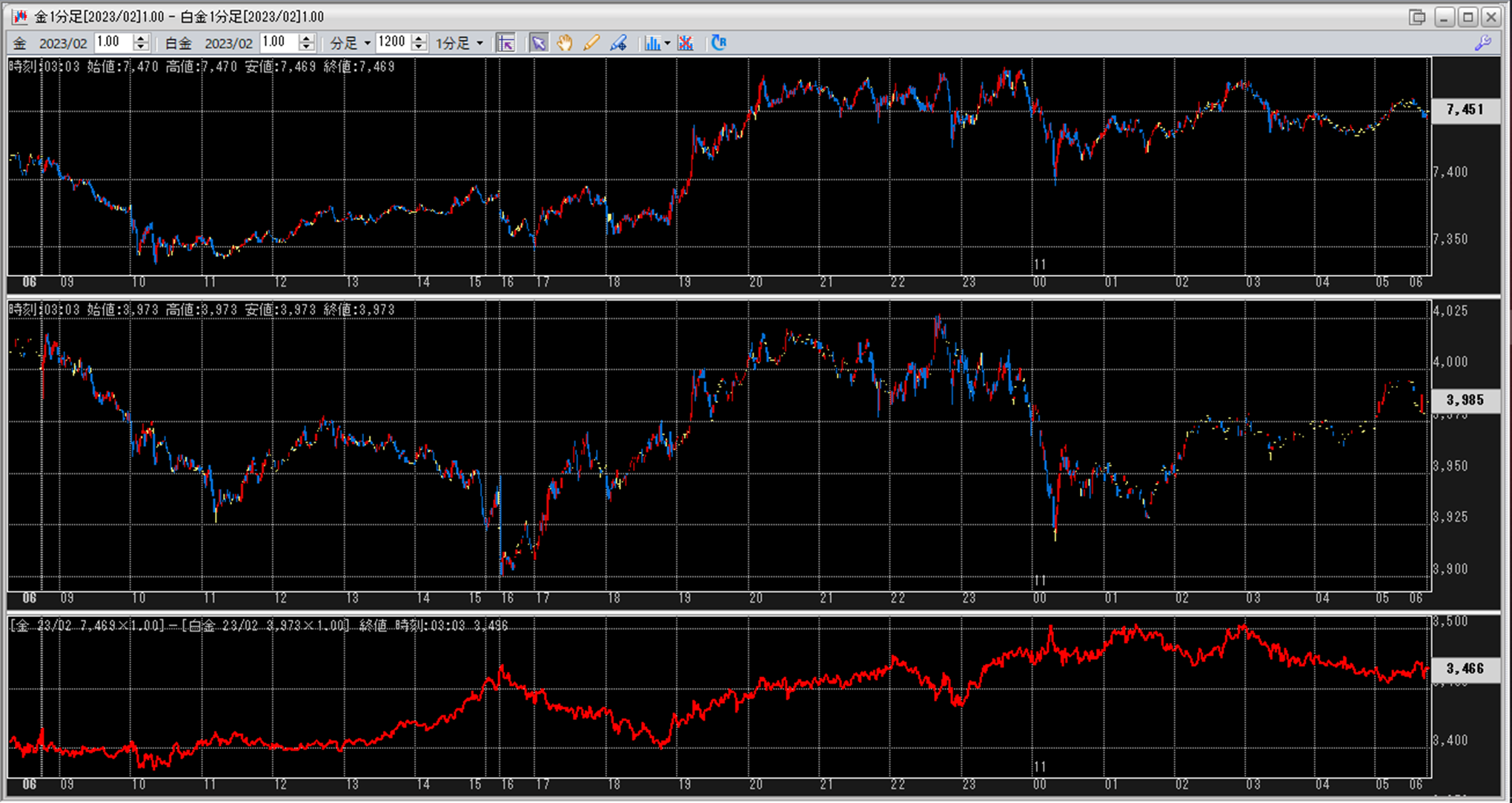
Task: Increase bar count with up stepper
Action: click(x=419, y=39)
